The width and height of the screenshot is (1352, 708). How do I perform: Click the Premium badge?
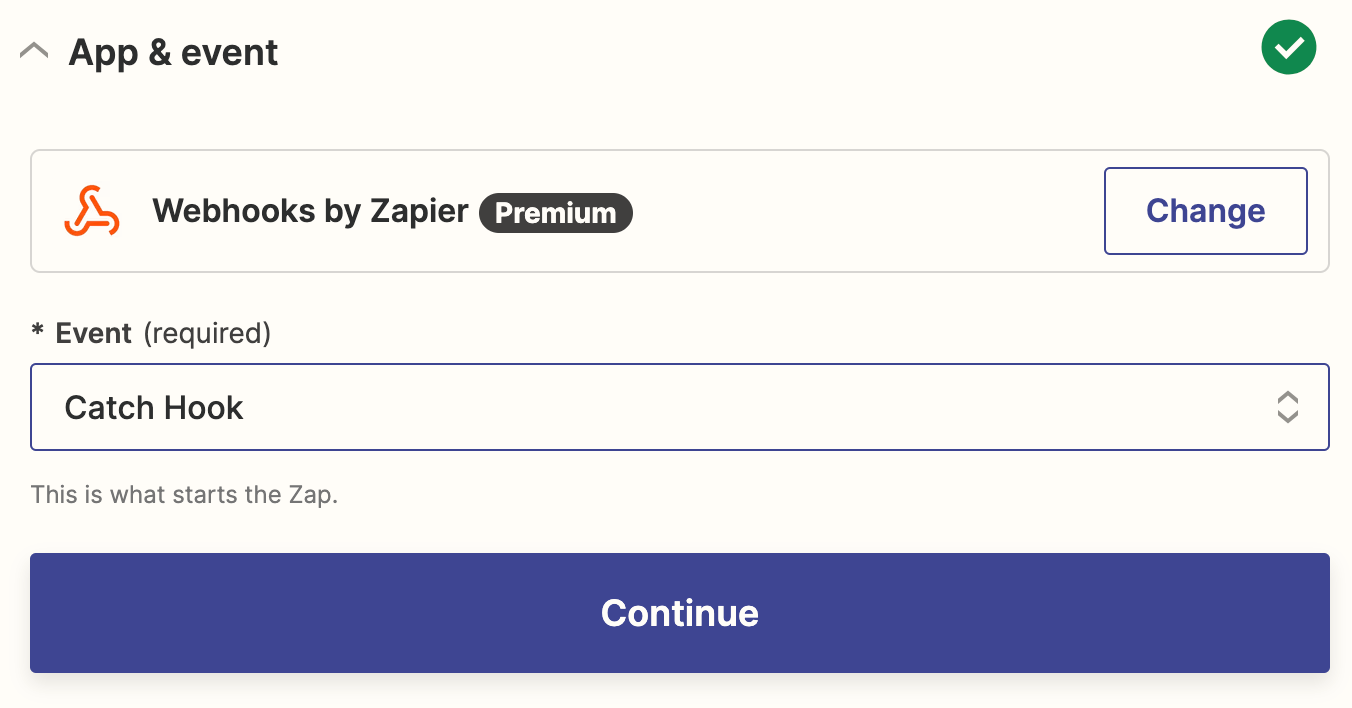click(555, 212)
